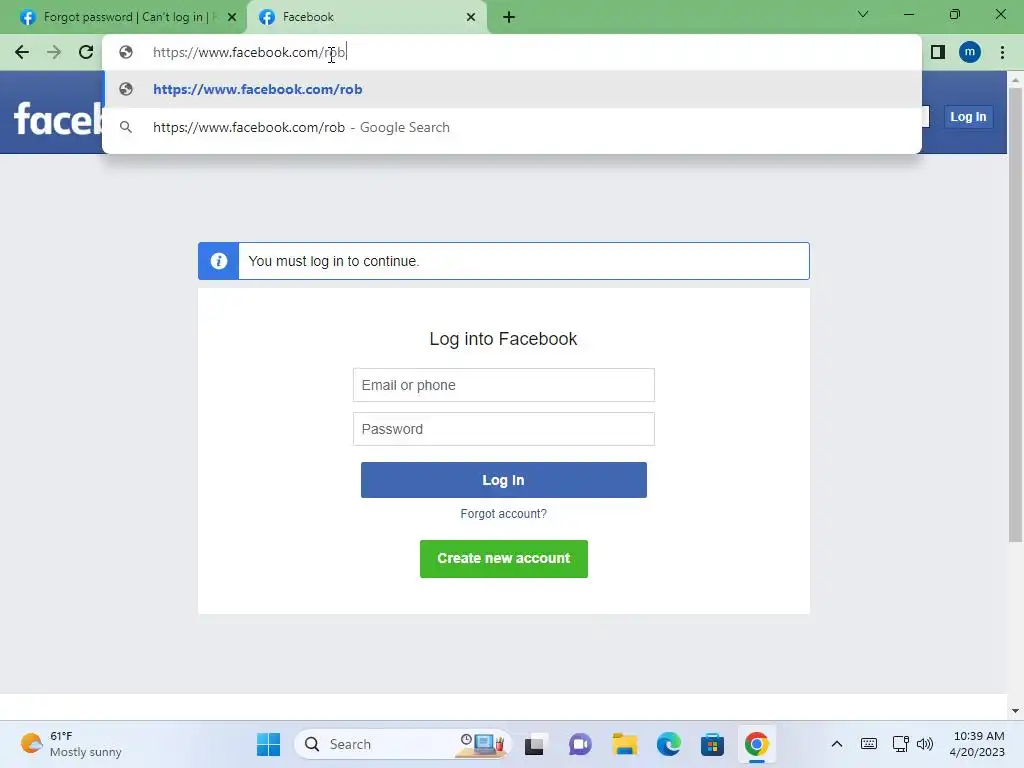Image resolution: width=1024 pixels, height=768 pixels.
Task: Click the blue Log In form button
Action: coord(504,480)
